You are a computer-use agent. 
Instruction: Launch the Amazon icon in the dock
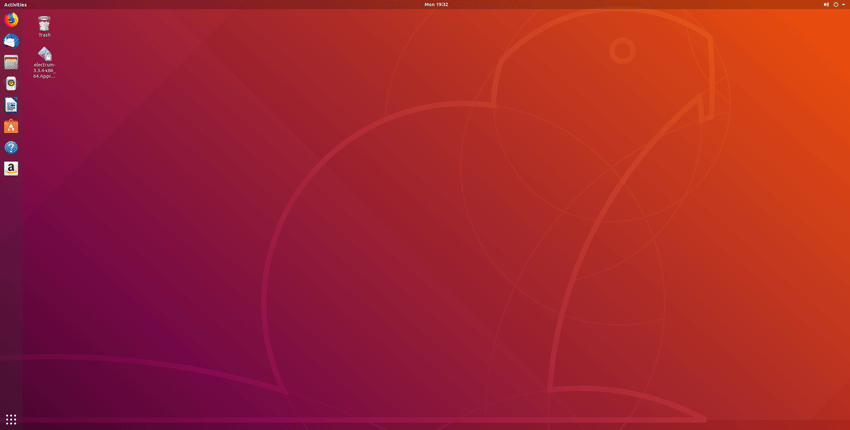coord(11,169)
